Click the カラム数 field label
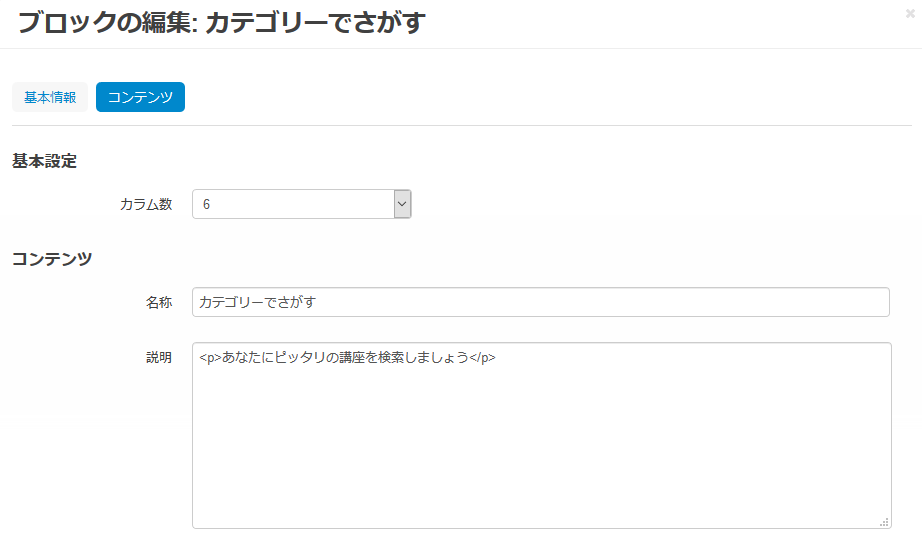This screenshot has height=553, width=922. point(146,204)
